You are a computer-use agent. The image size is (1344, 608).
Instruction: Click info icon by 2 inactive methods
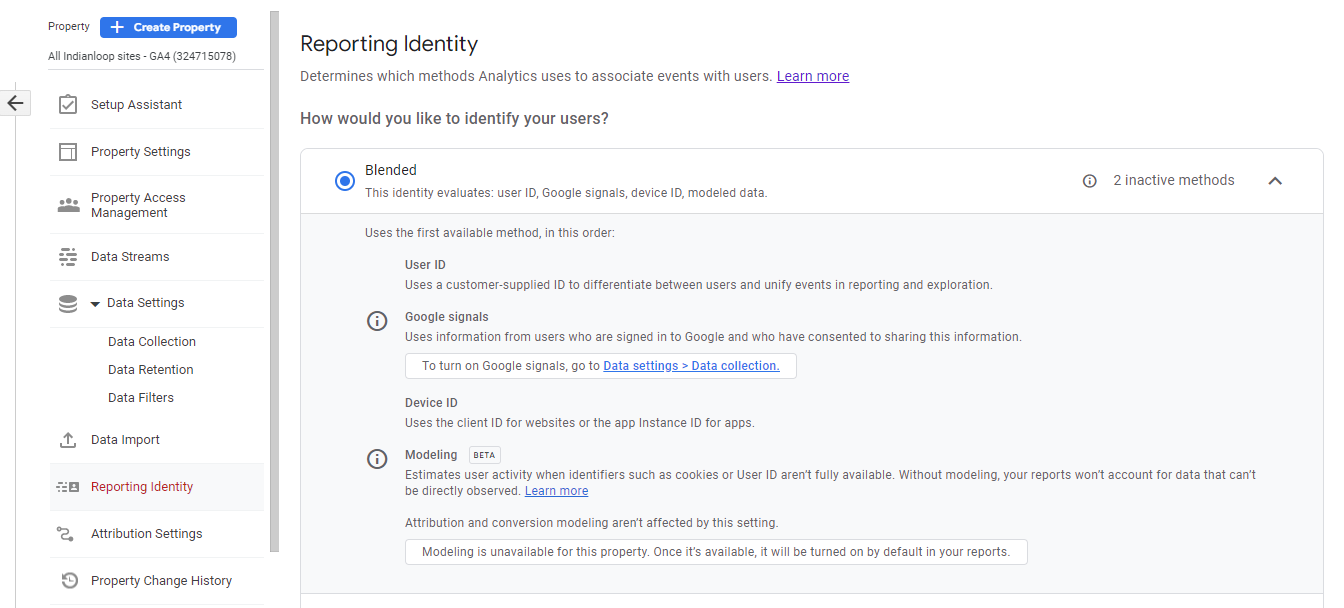coord(1090,181)
